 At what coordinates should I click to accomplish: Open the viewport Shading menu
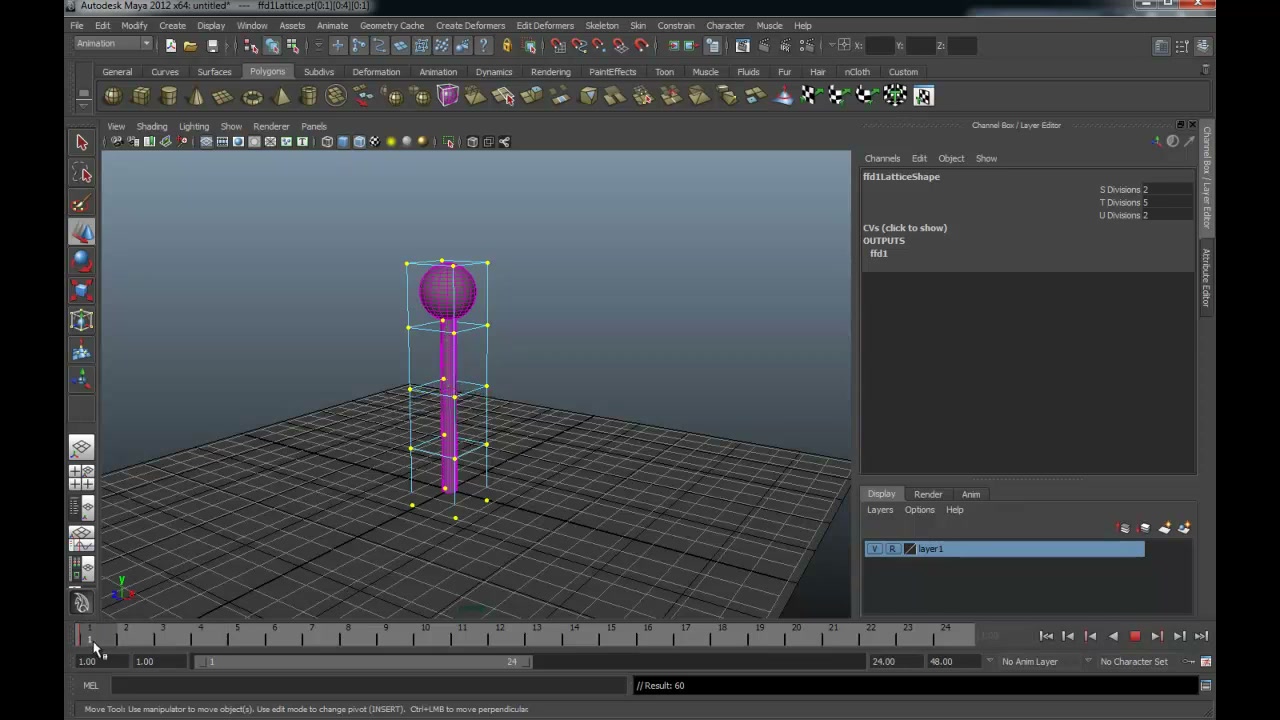[x=152, y=127]
